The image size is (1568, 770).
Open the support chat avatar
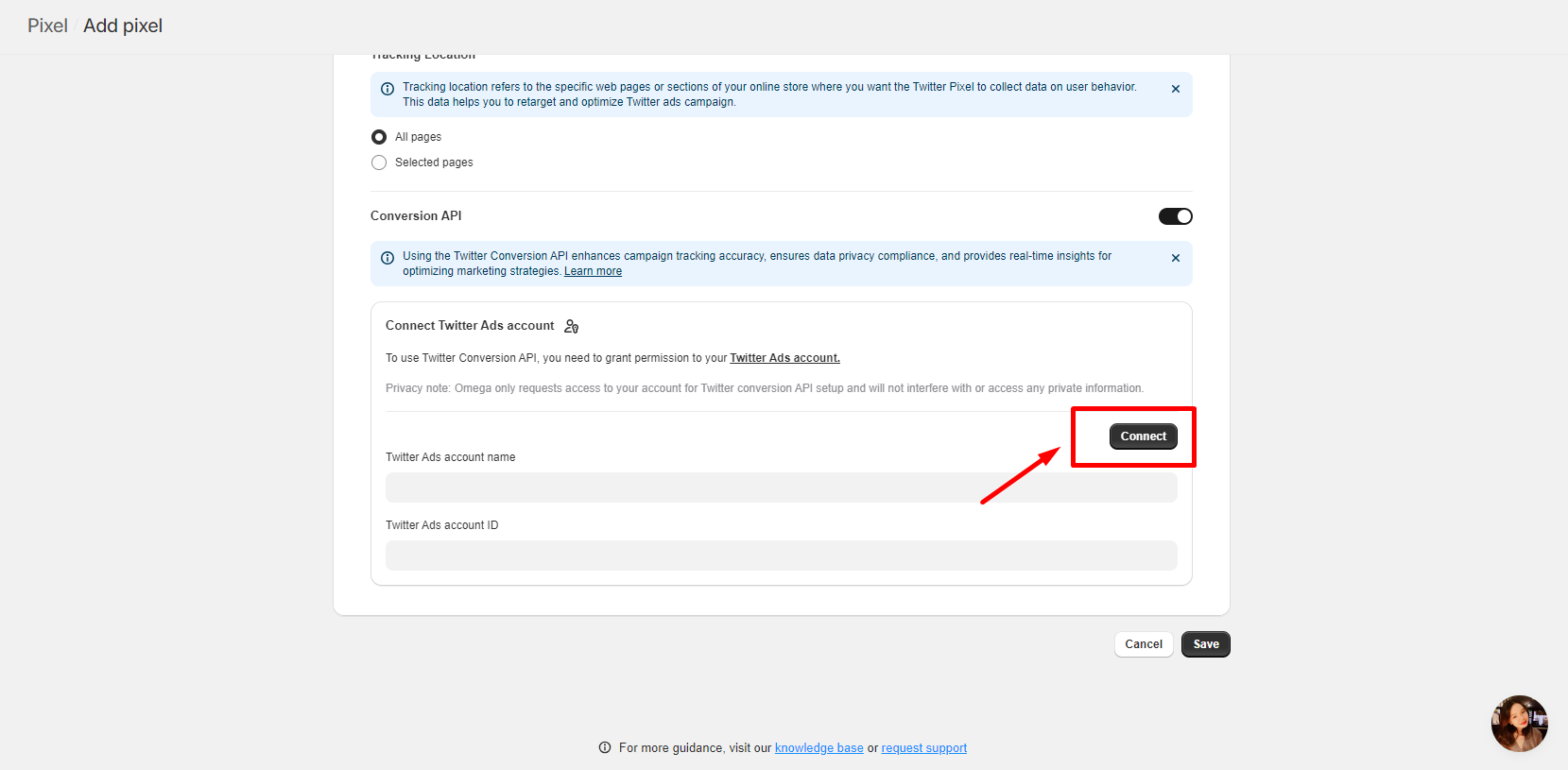(x=1519, y=724)
